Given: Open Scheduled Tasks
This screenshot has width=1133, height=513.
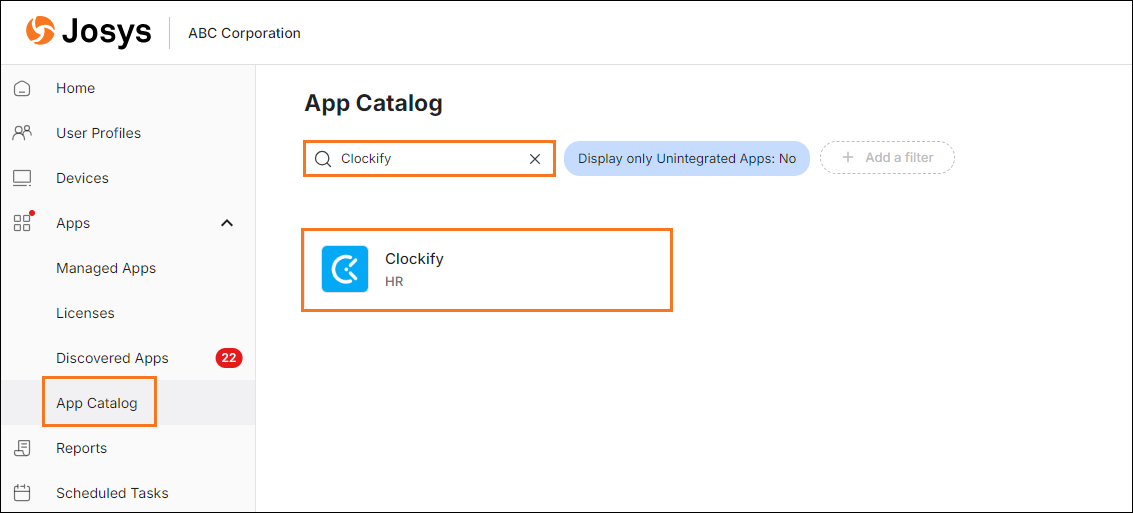Looking at the screenshot, I should (x=112, y=493).
